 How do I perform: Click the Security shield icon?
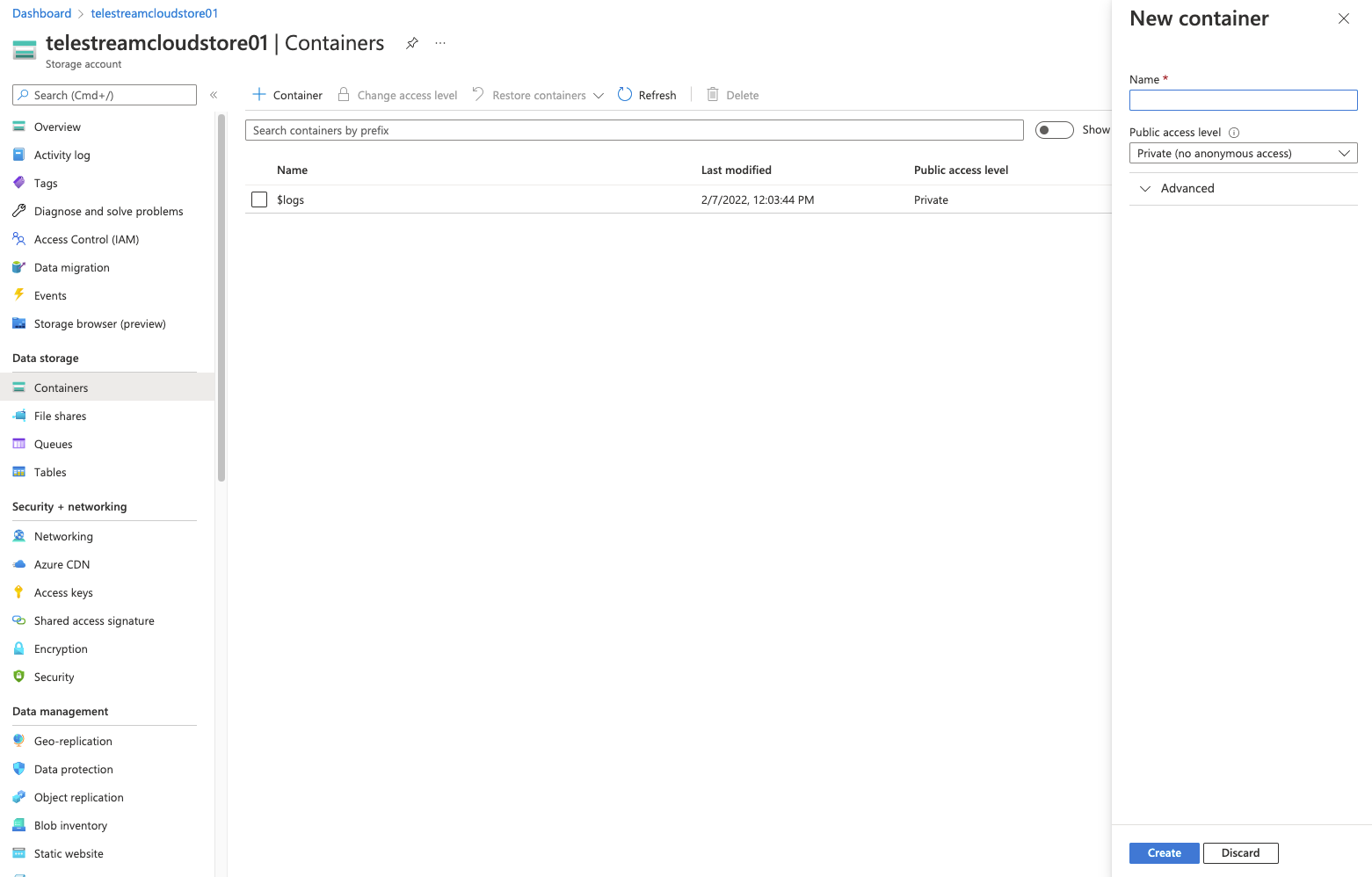click(x=18, y=677)
